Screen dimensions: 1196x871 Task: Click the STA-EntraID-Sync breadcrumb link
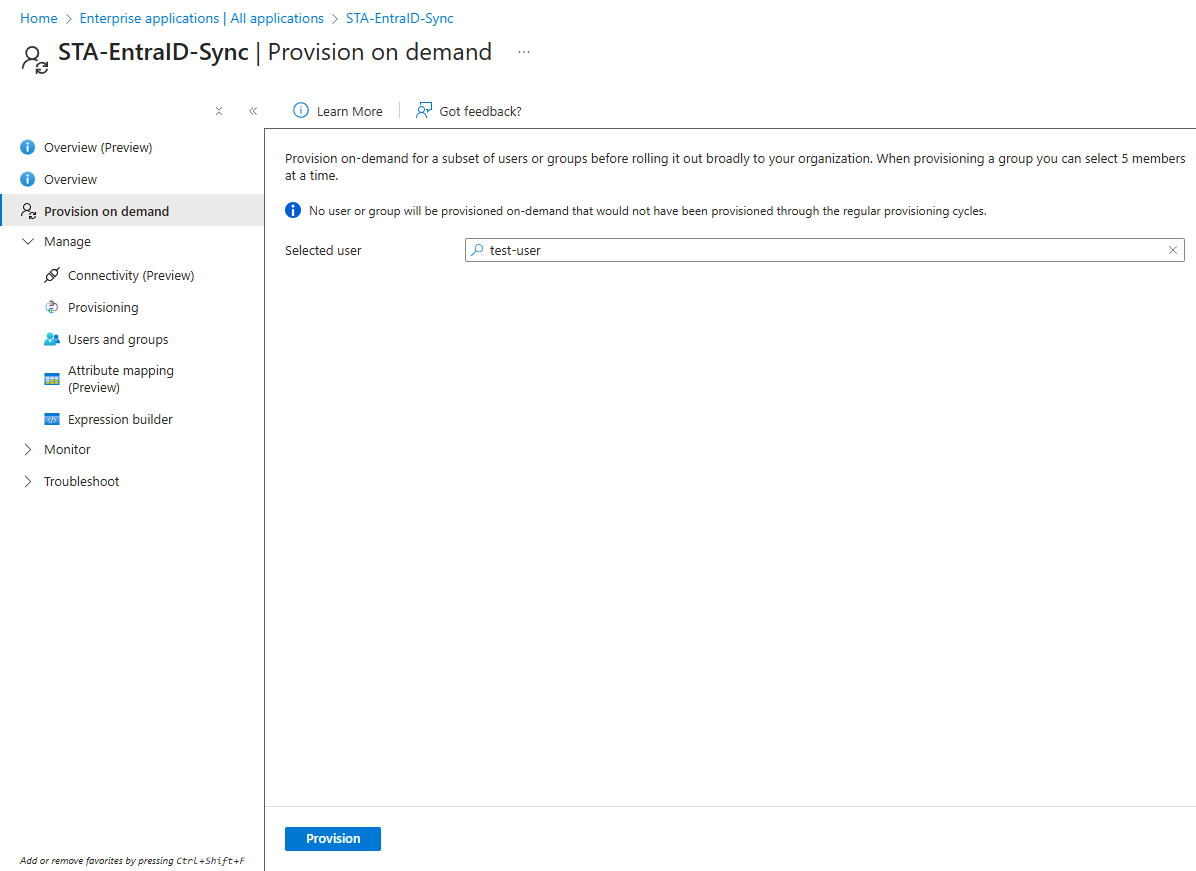[x=399, y=18]
